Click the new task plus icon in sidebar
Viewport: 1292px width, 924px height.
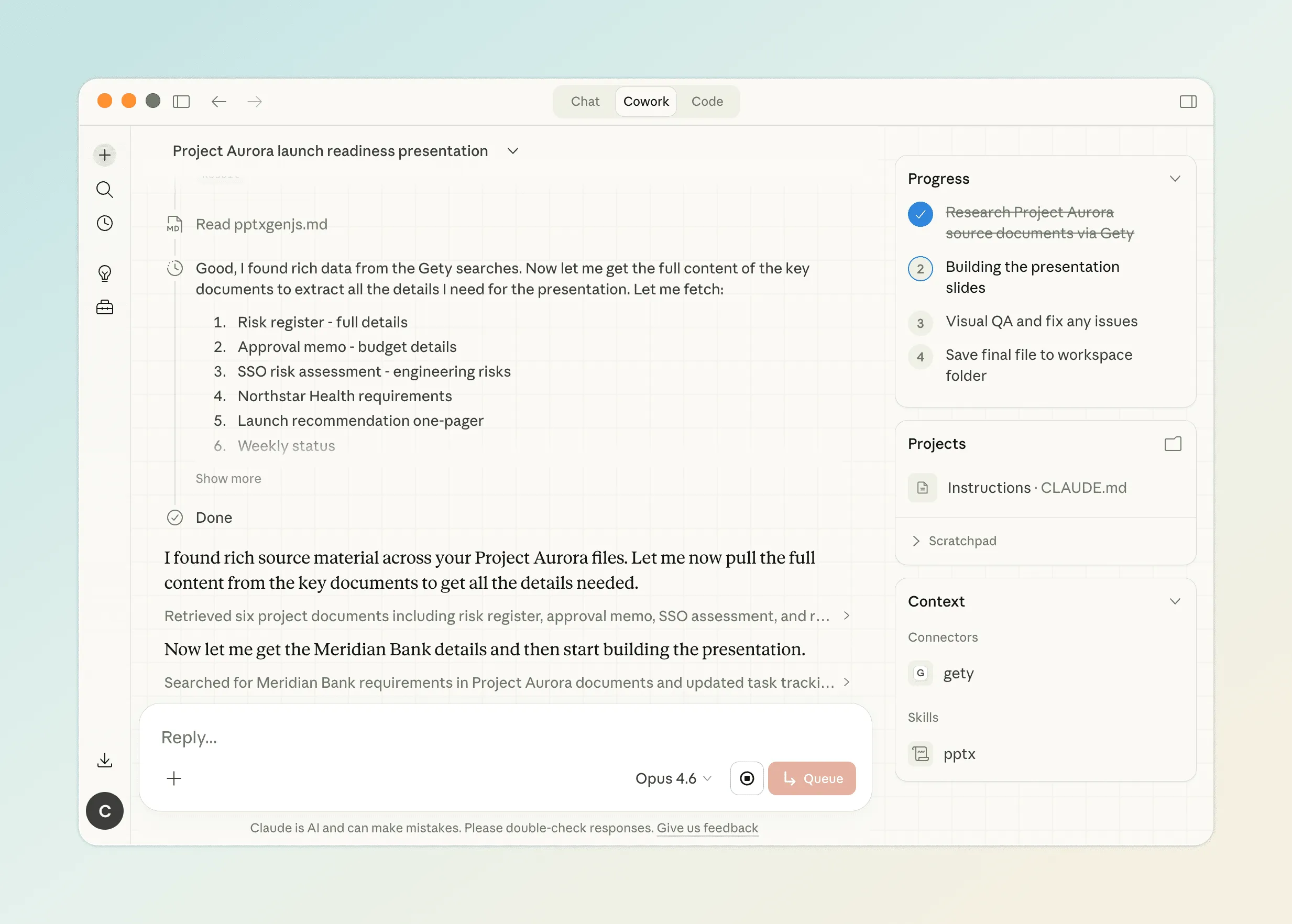[x=105, y=155]
